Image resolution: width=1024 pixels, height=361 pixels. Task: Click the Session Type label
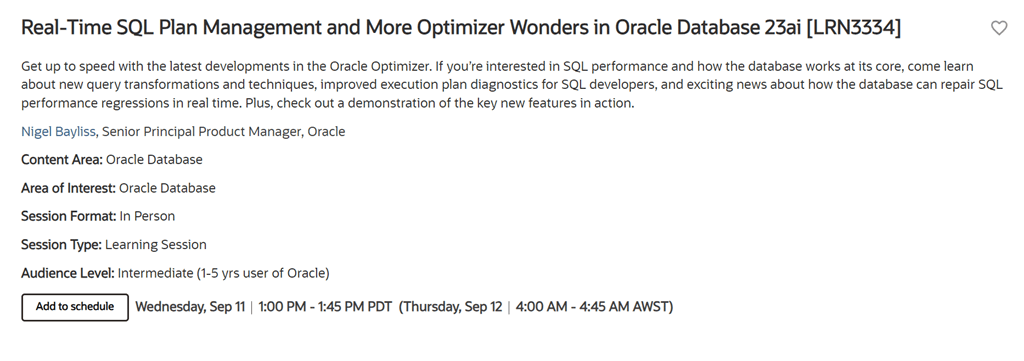coord(61,245)
